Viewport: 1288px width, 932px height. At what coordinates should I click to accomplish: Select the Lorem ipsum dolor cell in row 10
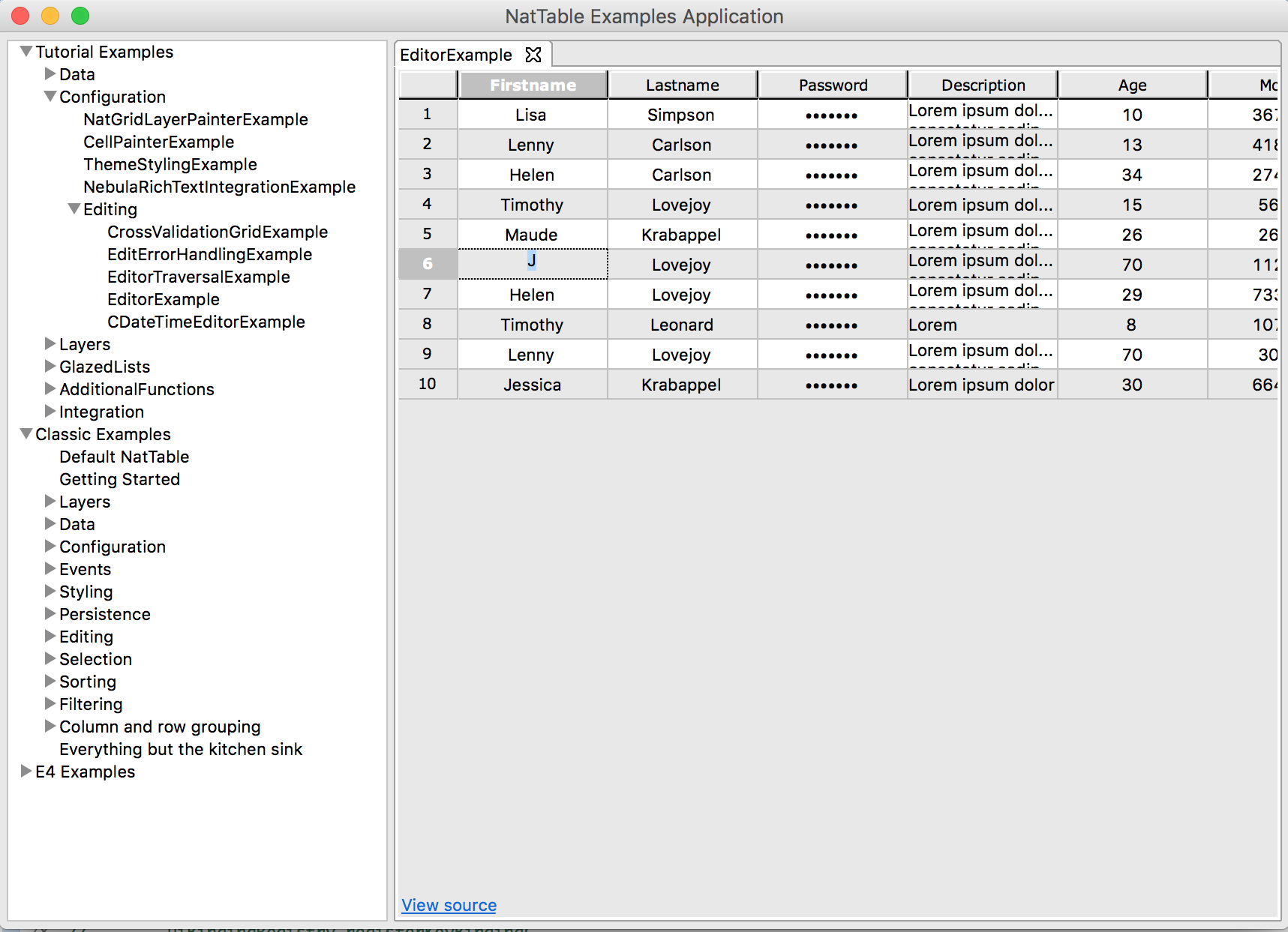pyautogui.click(x=983, y=384)
